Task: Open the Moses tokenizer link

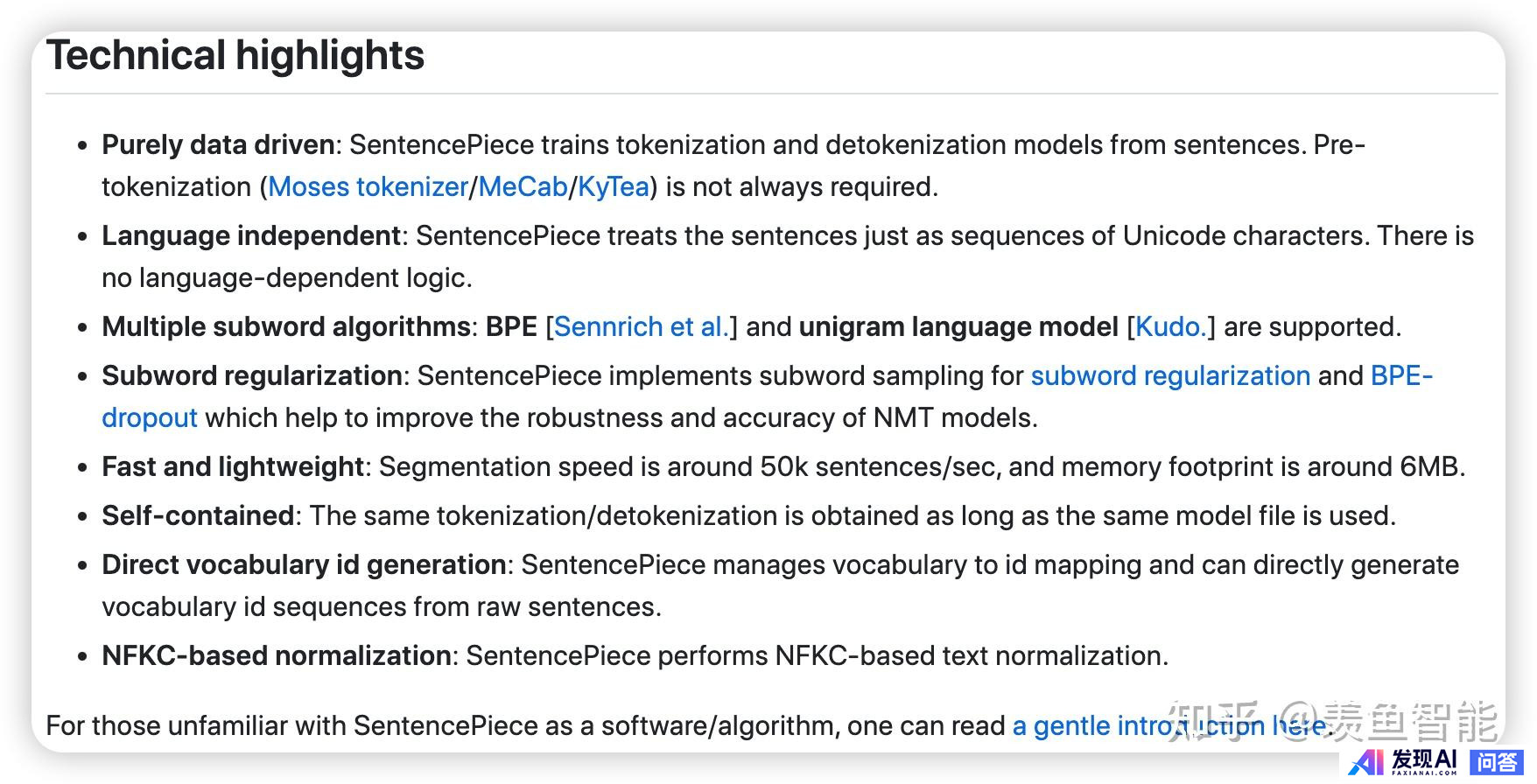Action: click(x=368, y=187)
